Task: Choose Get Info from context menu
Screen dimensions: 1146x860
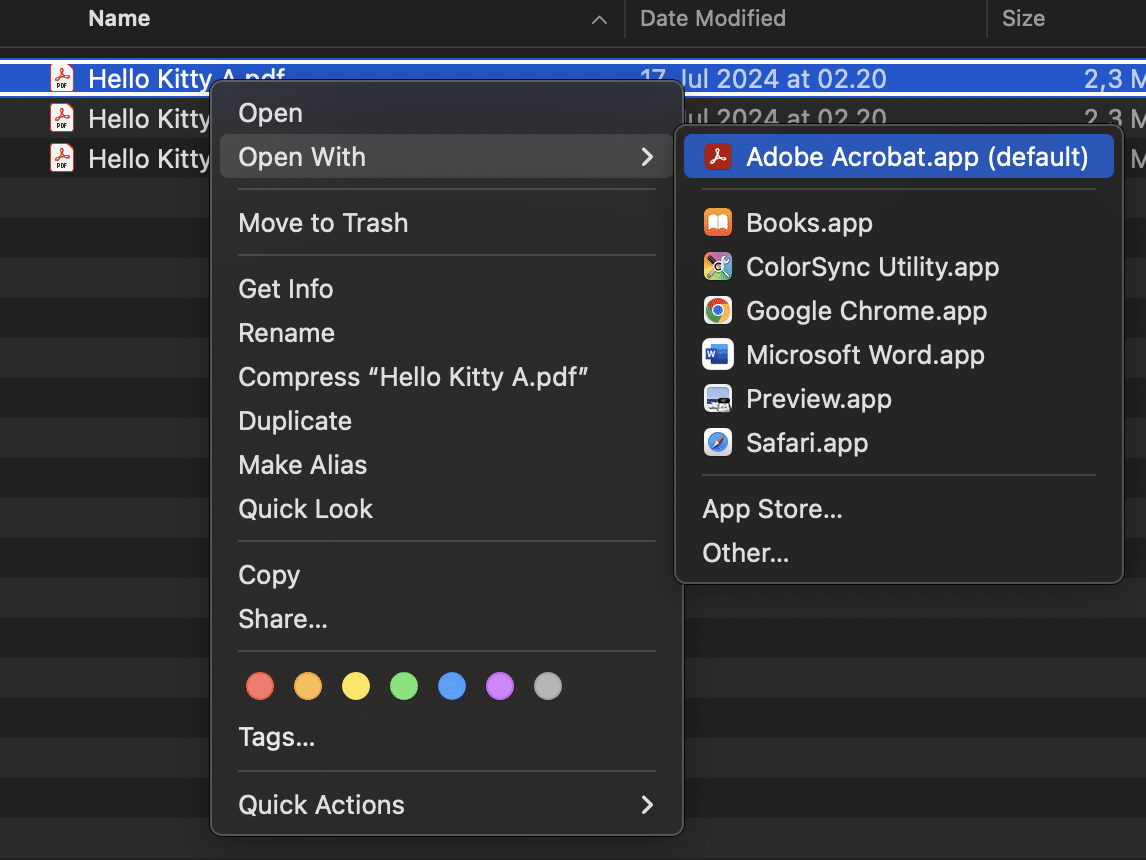Action: coord(286,289)
